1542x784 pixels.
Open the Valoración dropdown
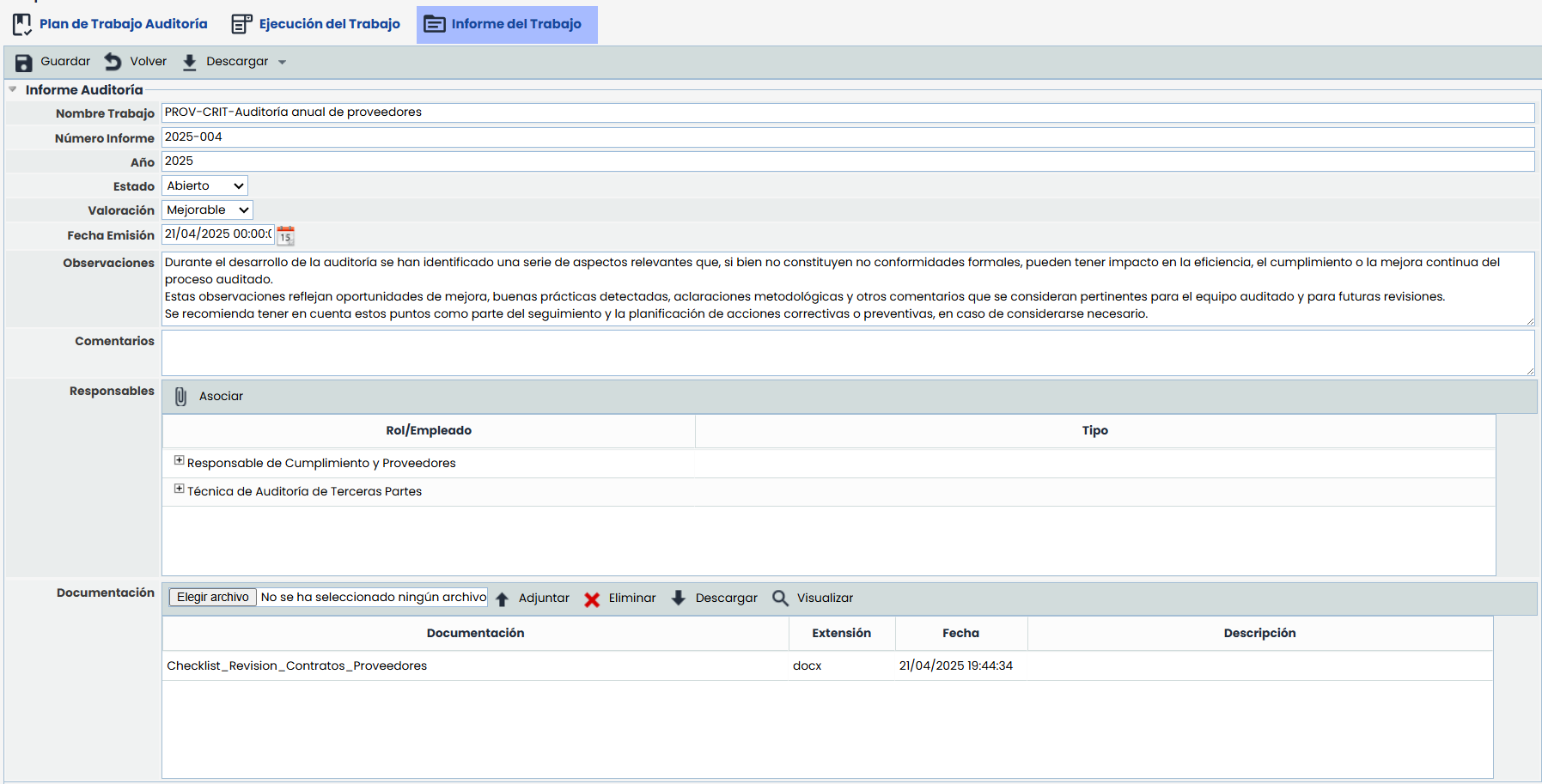[207, 210]
